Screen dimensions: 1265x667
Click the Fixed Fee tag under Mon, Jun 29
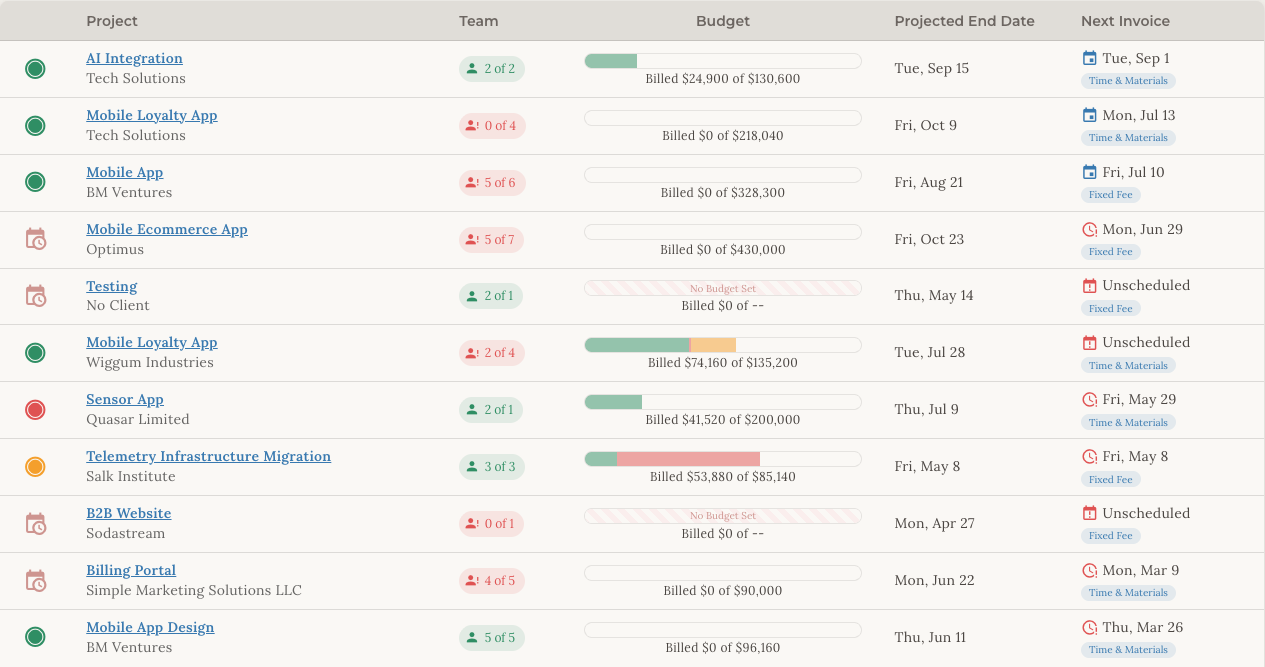(x=1111, y=252)
